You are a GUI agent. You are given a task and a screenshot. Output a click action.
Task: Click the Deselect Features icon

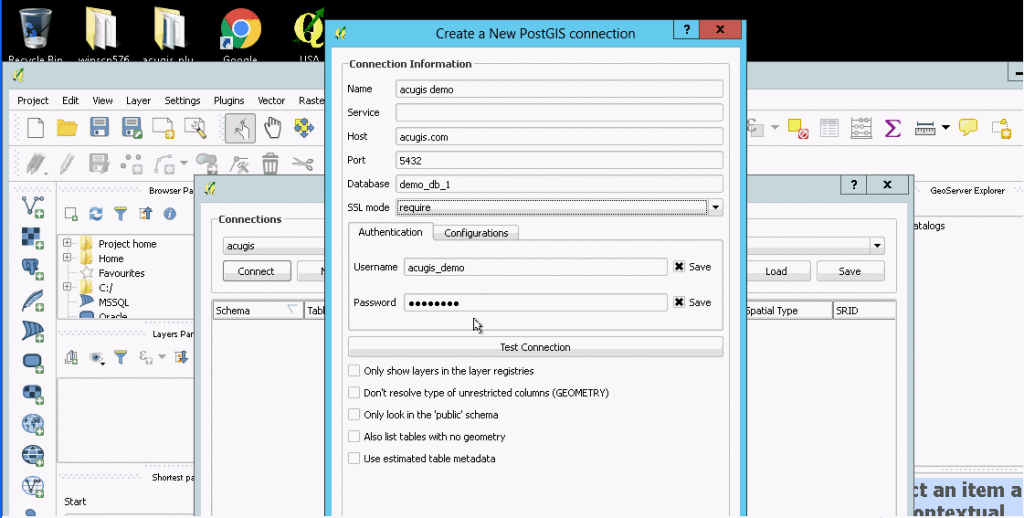[798, 128]
